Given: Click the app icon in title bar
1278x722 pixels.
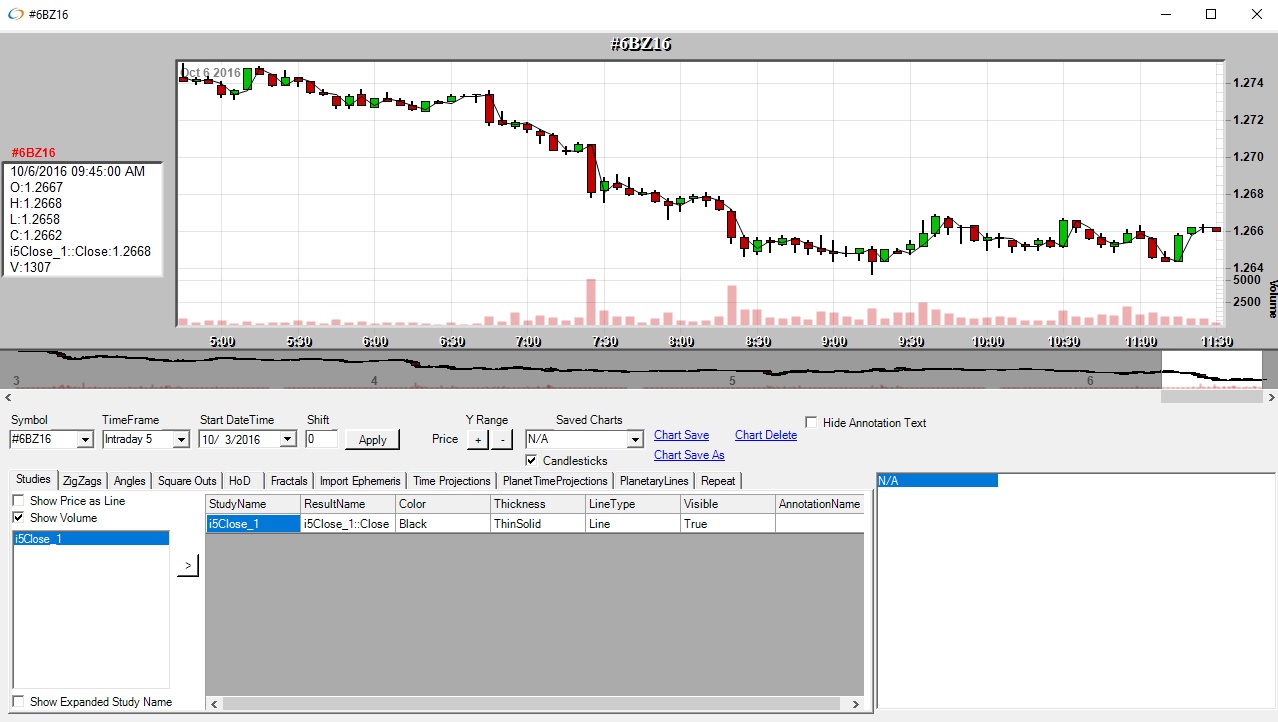Looking at the screenshot, I should pyautogui.click(x=16, y=15).
